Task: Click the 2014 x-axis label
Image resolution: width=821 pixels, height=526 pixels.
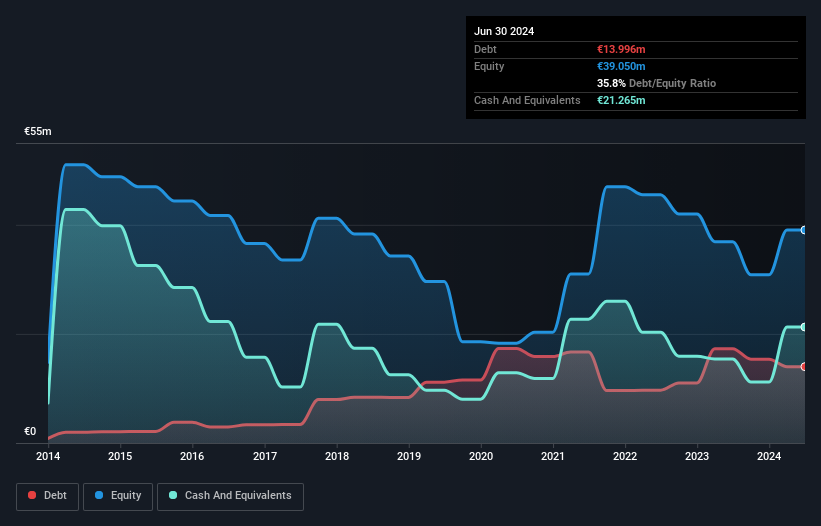Action: (48, 456)
